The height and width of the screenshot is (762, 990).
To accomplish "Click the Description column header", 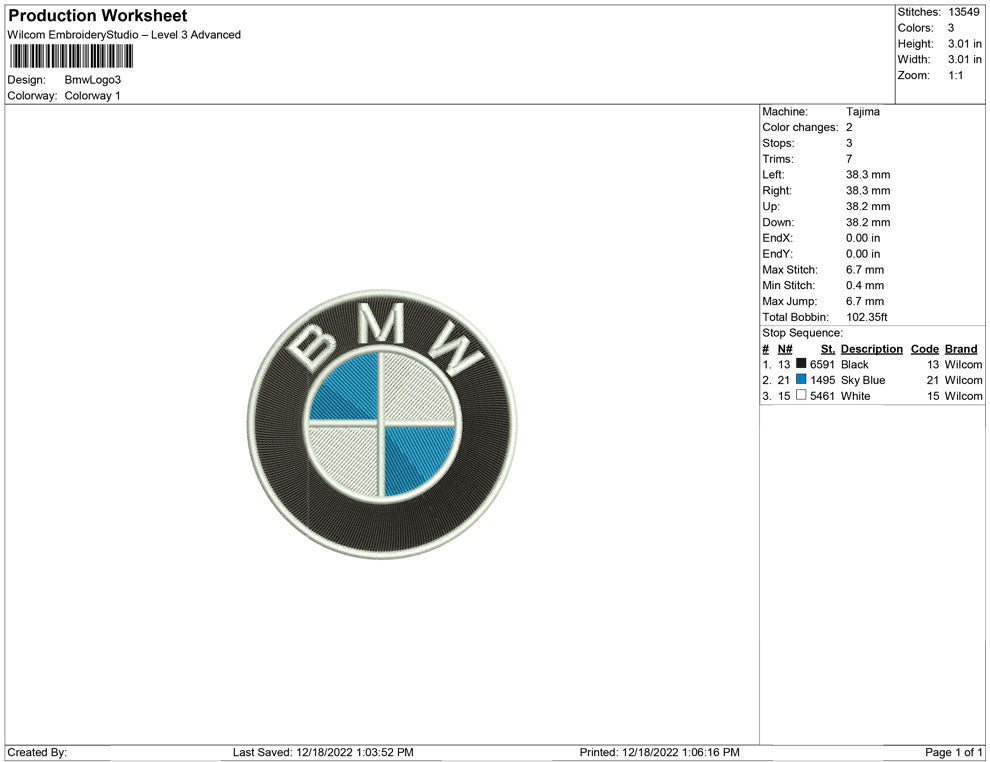I will pyautogui.click(x=871, y=349).
